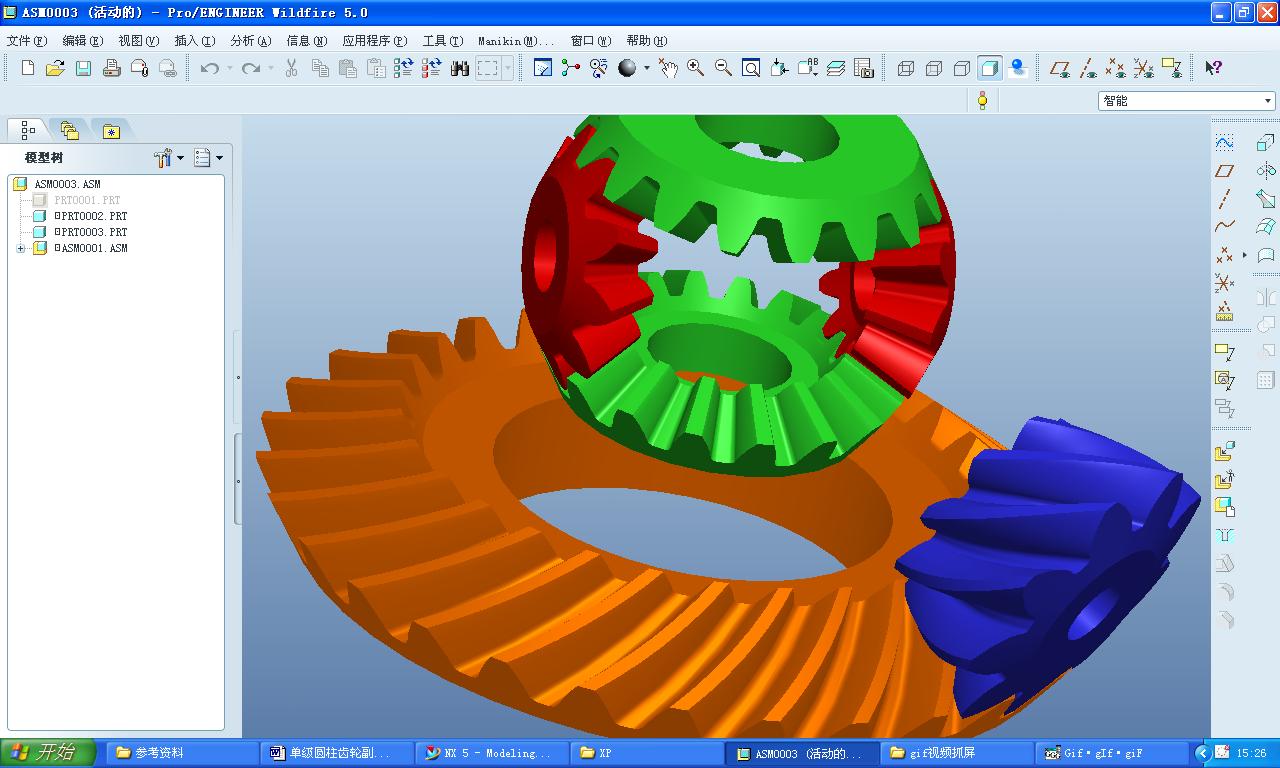Create a new file with the New icon
This screenshot has width=1280, height=768.
pos(28,68)
